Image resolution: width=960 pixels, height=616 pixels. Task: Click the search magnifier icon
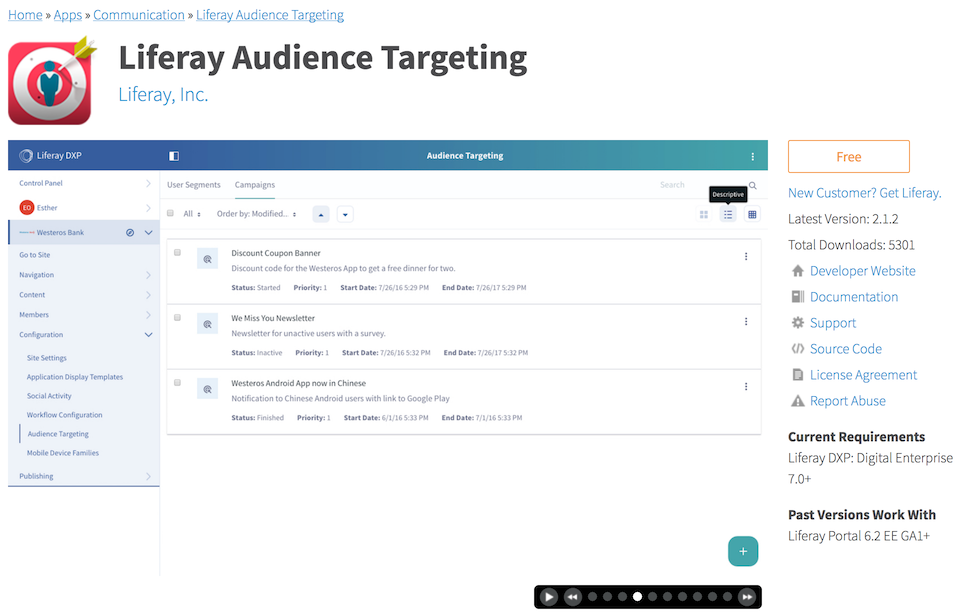click(x=752, y=186)
